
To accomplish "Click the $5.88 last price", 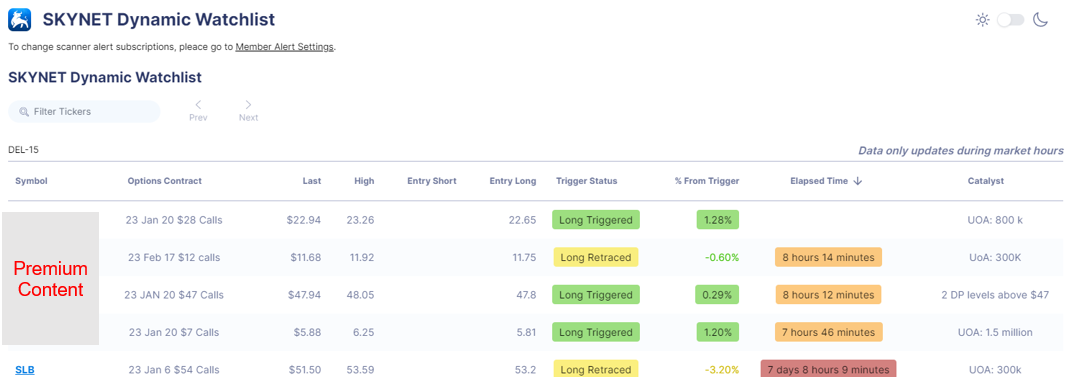I will (307, 332).
